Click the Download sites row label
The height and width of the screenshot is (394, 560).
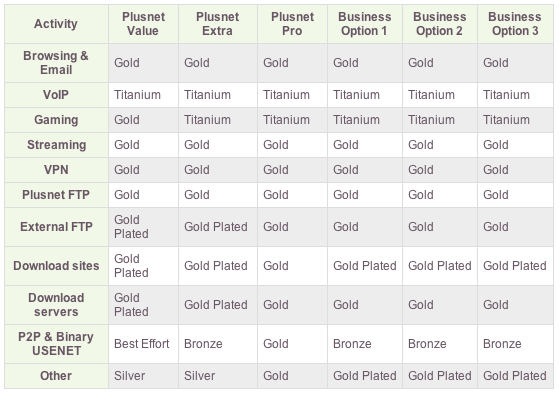pos(56,266)
